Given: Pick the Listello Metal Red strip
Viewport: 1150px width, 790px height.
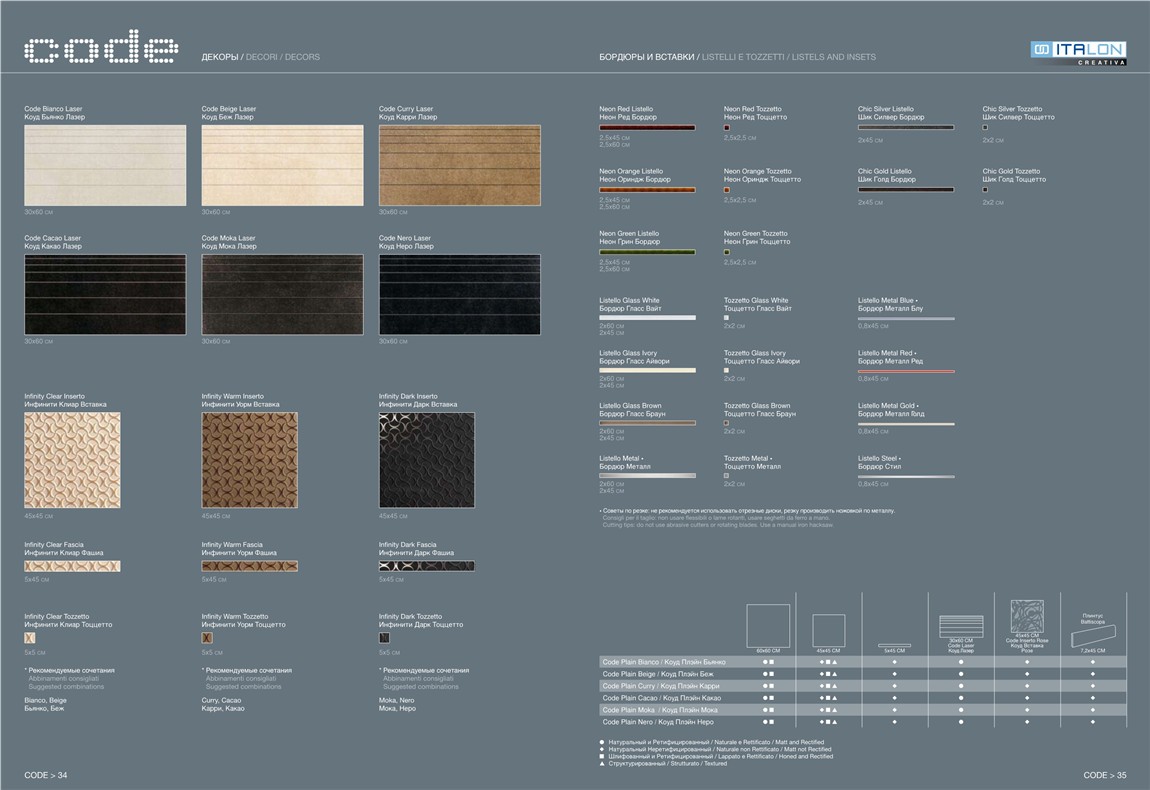Looking at the screenshot, I should pyautogui.click(x=906, y=372).
